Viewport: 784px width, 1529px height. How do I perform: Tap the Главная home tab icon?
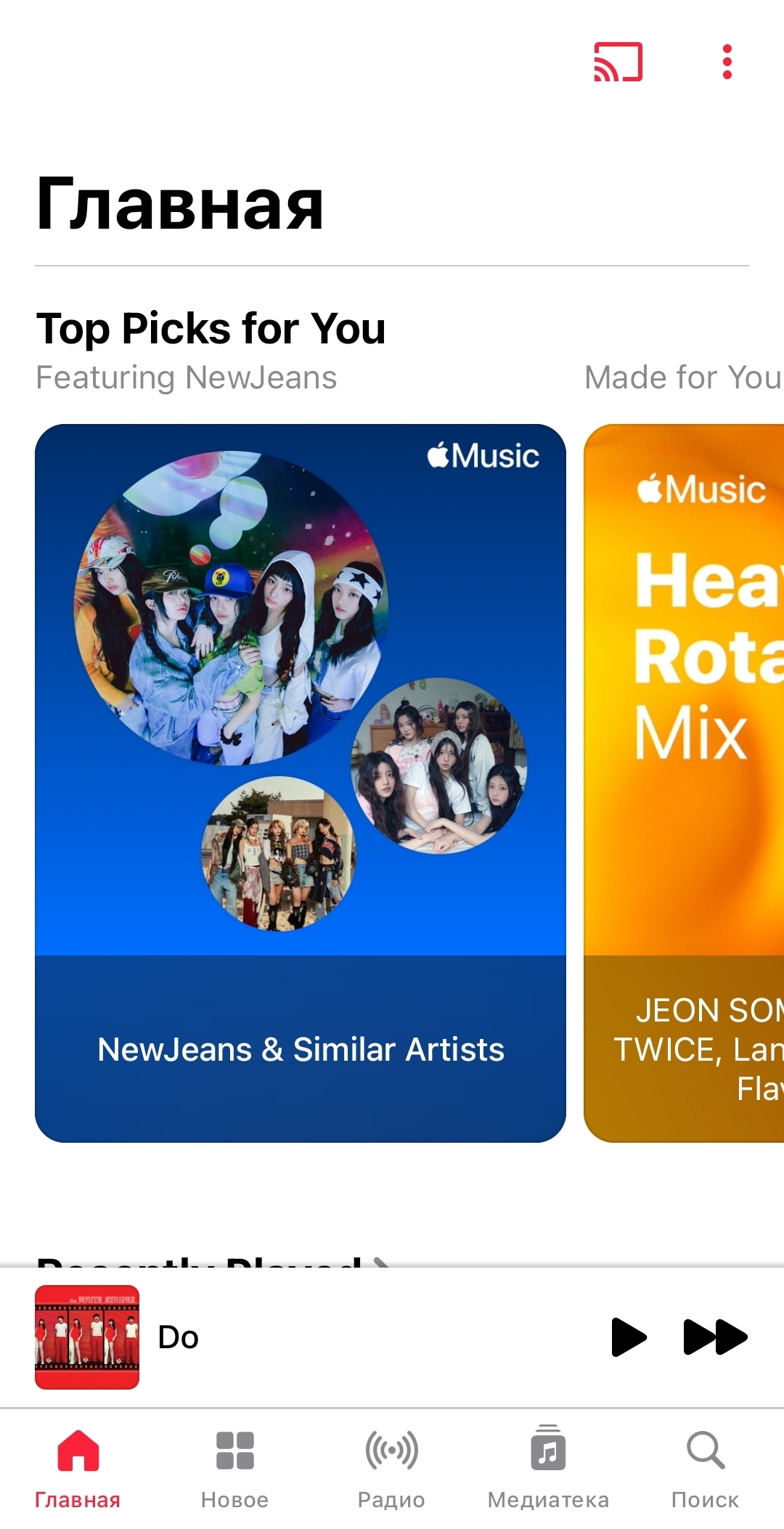(x=78, y=1450)
